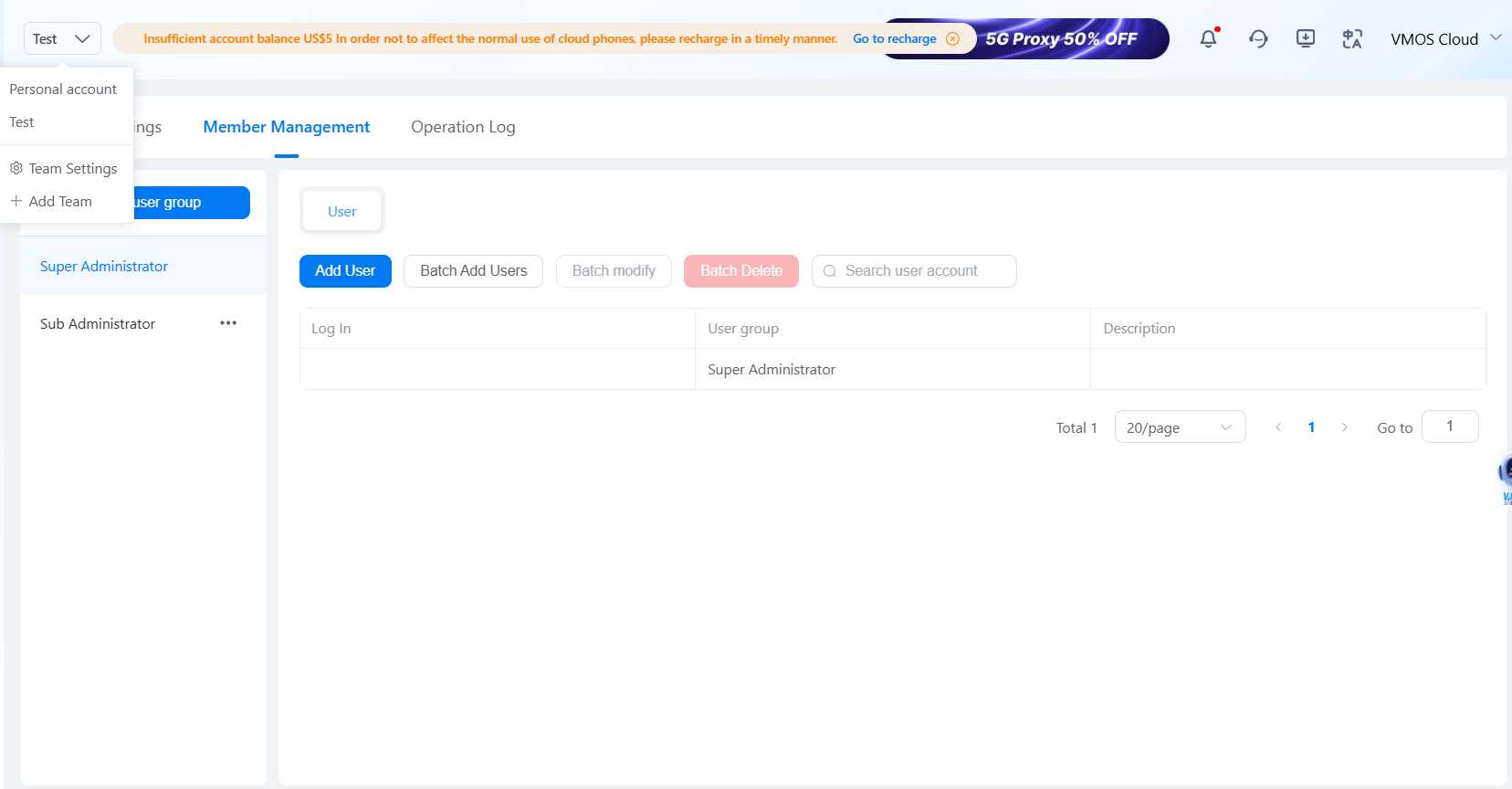This screenshot has width=1512, height=789.
Task: Open the language translation icon
Action: coord(1352,38)
